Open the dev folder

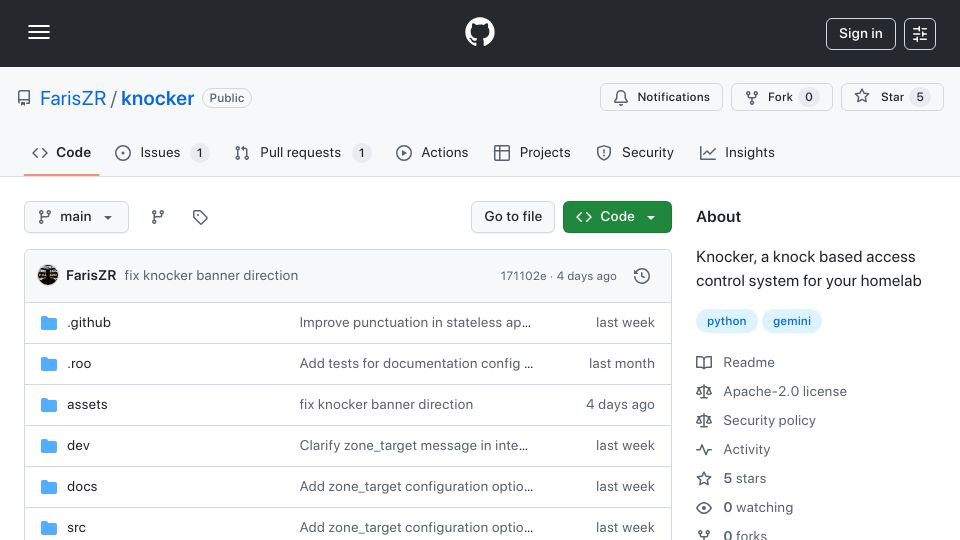coord(78,446)
